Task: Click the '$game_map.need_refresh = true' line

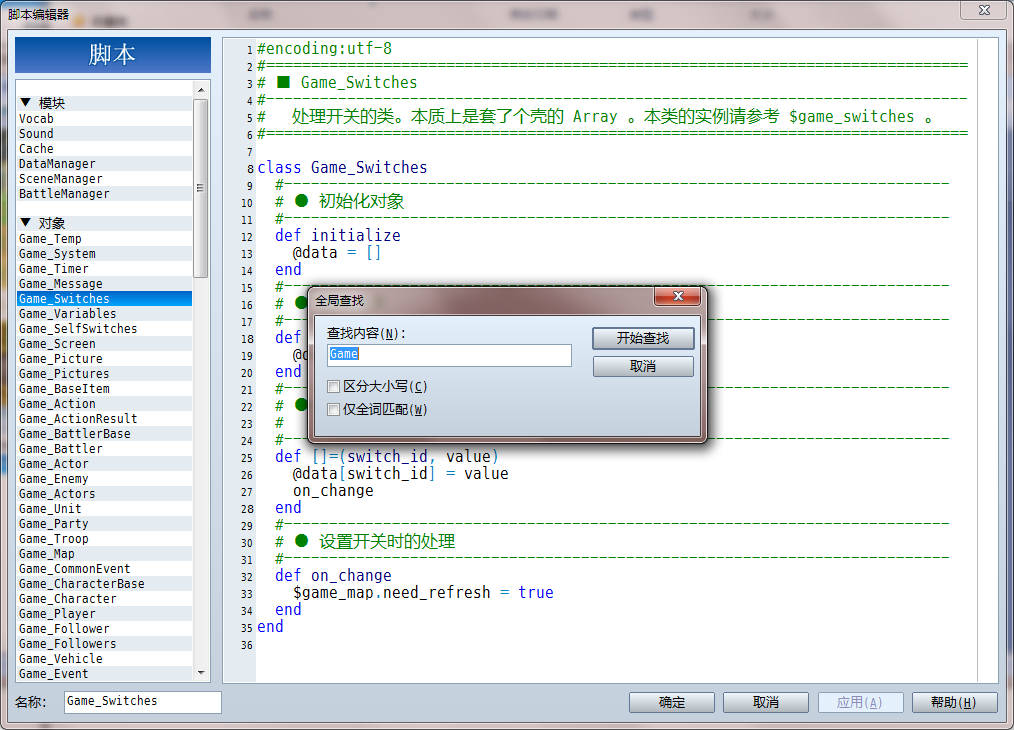Action: point(423,593)
